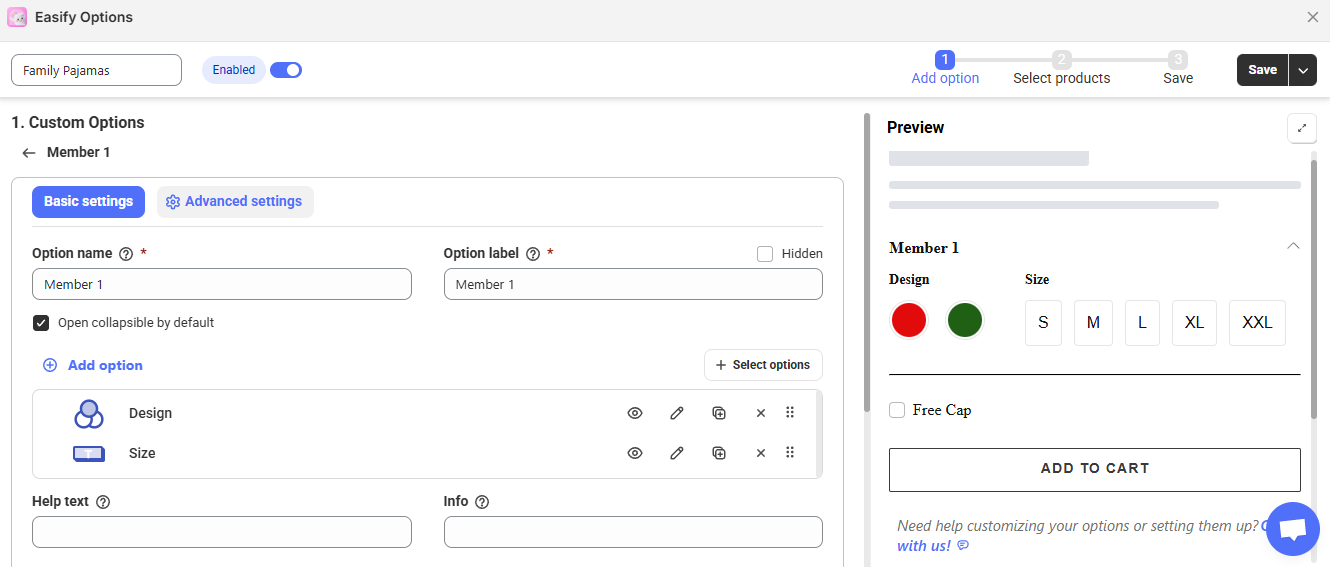Click the back arrow beside Member 1
Image resolution: width=1330 pixels, height=567 pixels.
click(x=29, y=153)
